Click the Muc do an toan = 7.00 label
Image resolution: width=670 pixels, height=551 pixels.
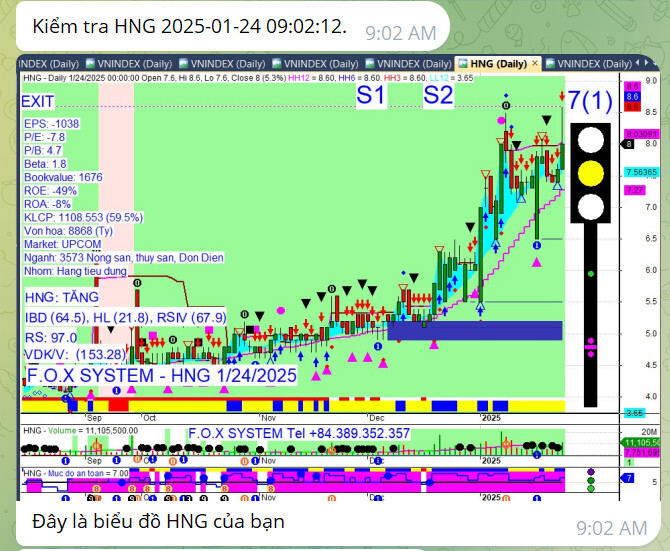click(x=76, y=473)
